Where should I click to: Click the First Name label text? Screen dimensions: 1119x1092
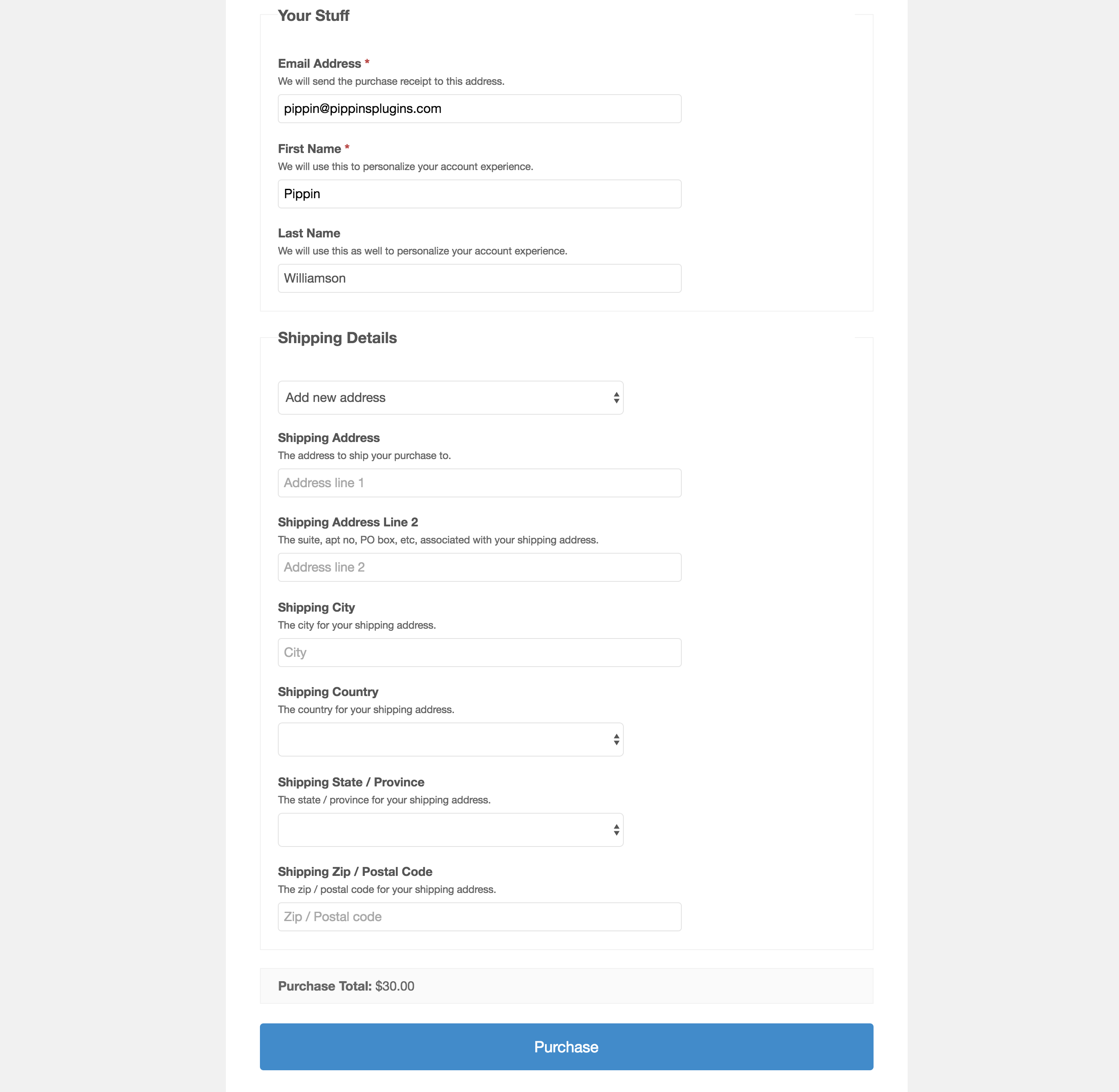309,149
